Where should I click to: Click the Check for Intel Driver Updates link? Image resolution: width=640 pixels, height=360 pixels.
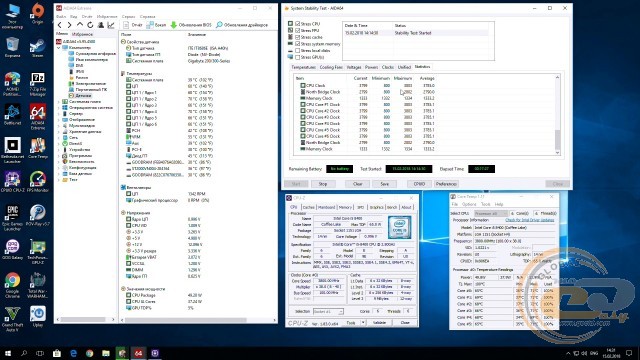(530, 220)
